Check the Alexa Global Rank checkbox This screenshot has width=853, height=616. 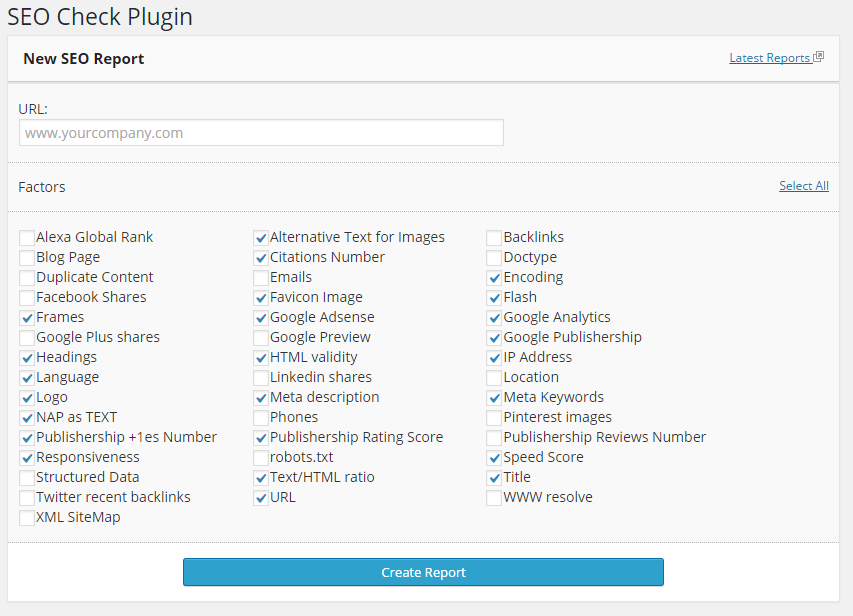click(x=27, y=238)
